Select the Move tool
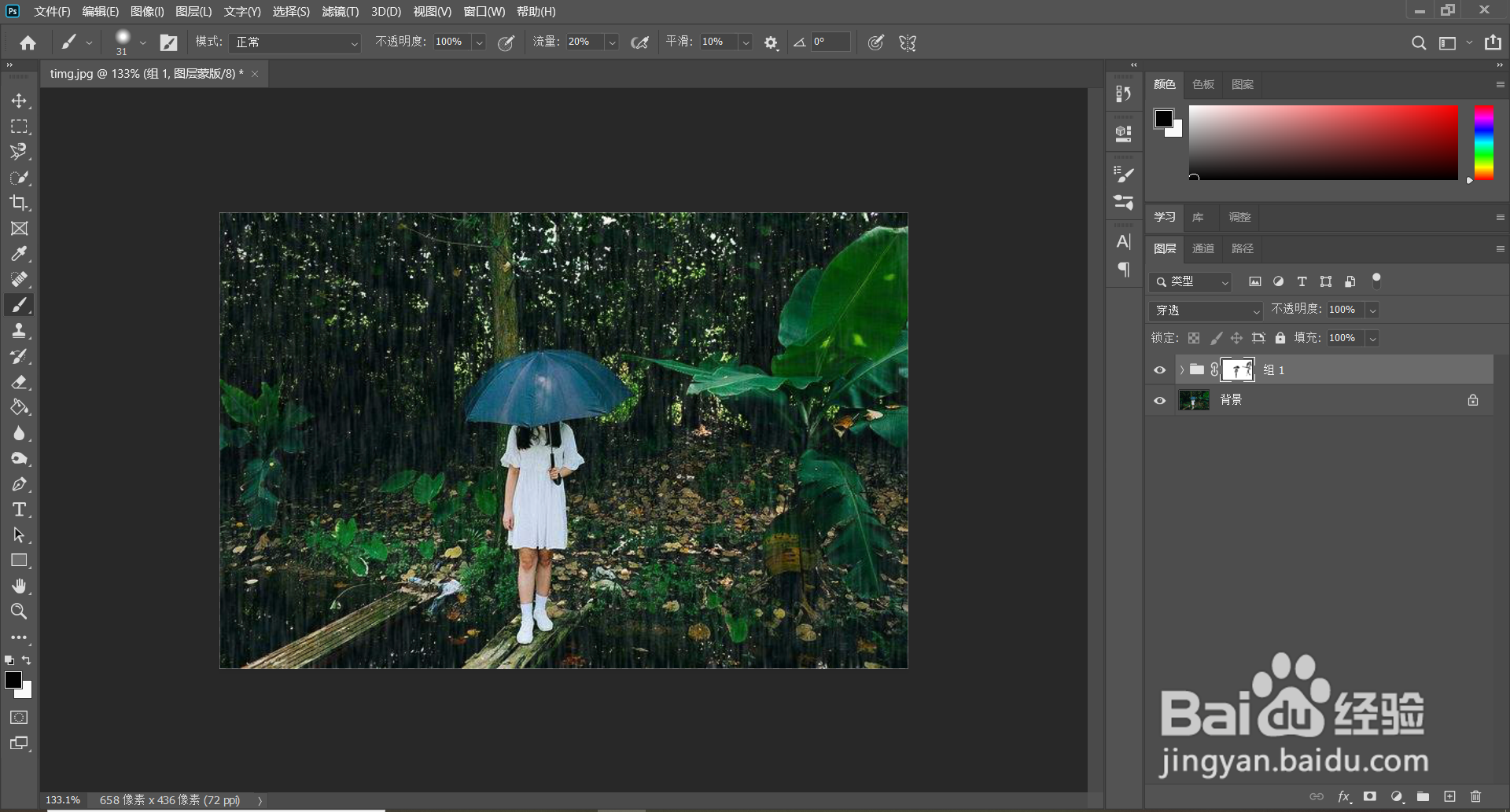1510x812 pixels. coord(19,101)
